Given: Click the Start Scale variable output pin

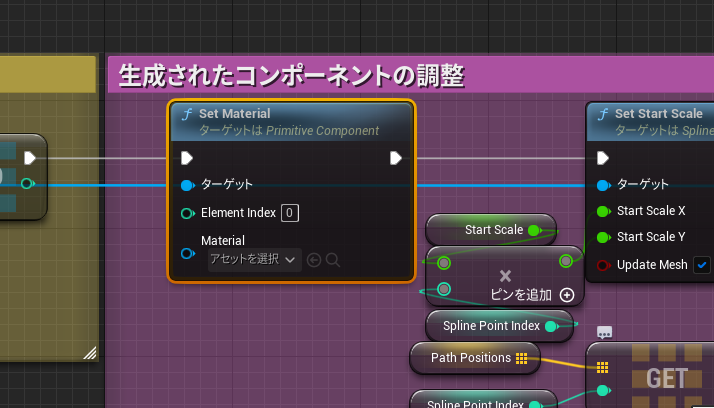Looking at the screenshot, I should (535, 230).
